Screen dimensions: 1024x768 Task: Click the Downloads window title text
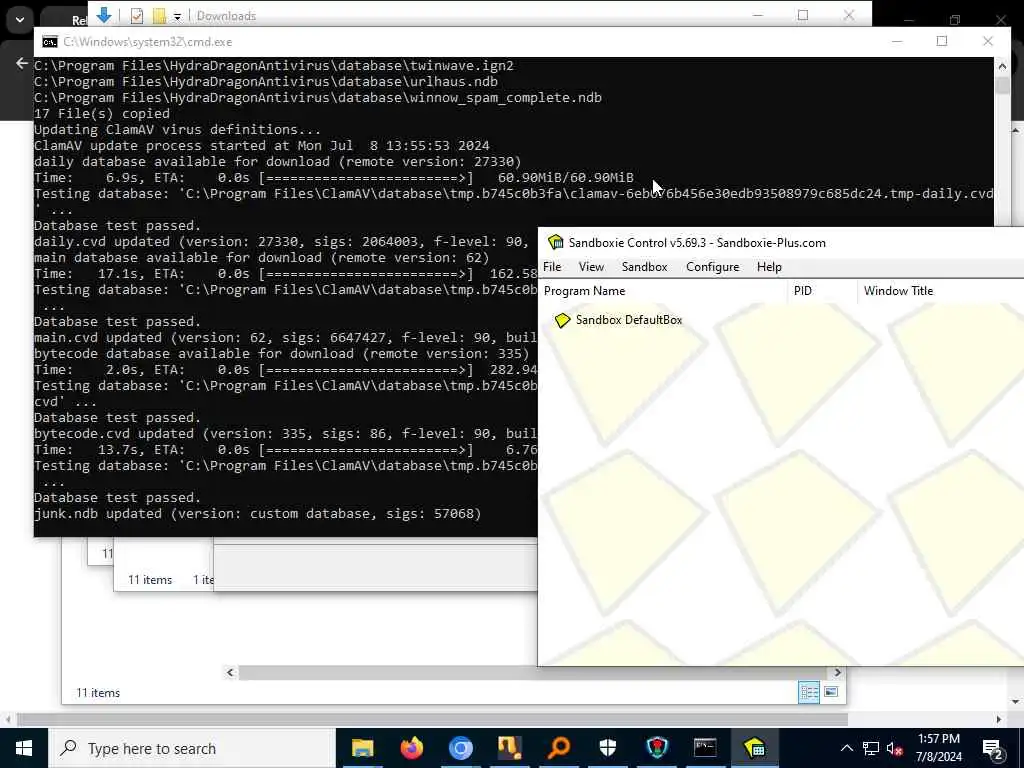point(226,16)
